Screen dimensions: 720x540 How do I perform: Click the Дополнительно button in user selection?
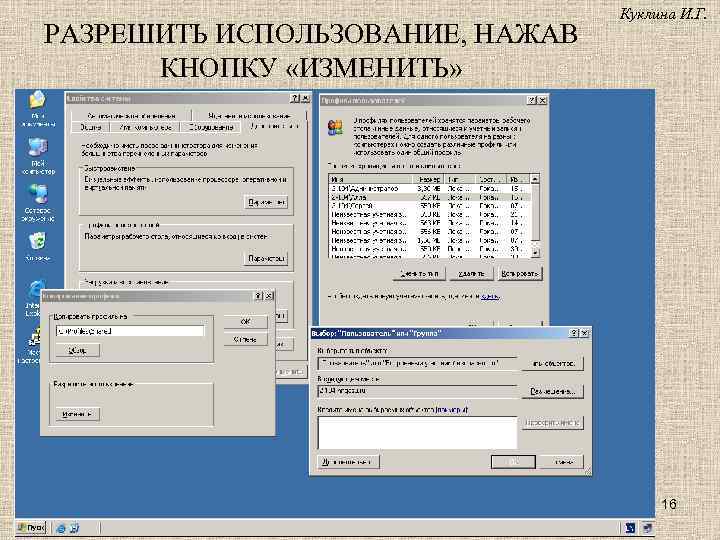349,462
